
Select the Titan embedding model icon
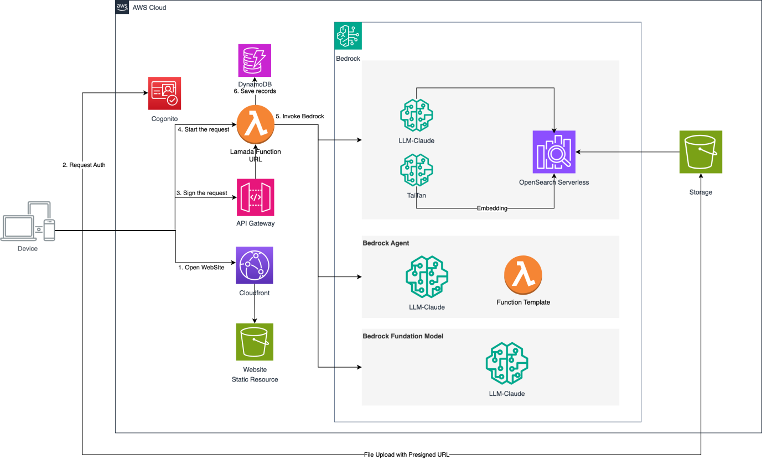coord(416,170)
